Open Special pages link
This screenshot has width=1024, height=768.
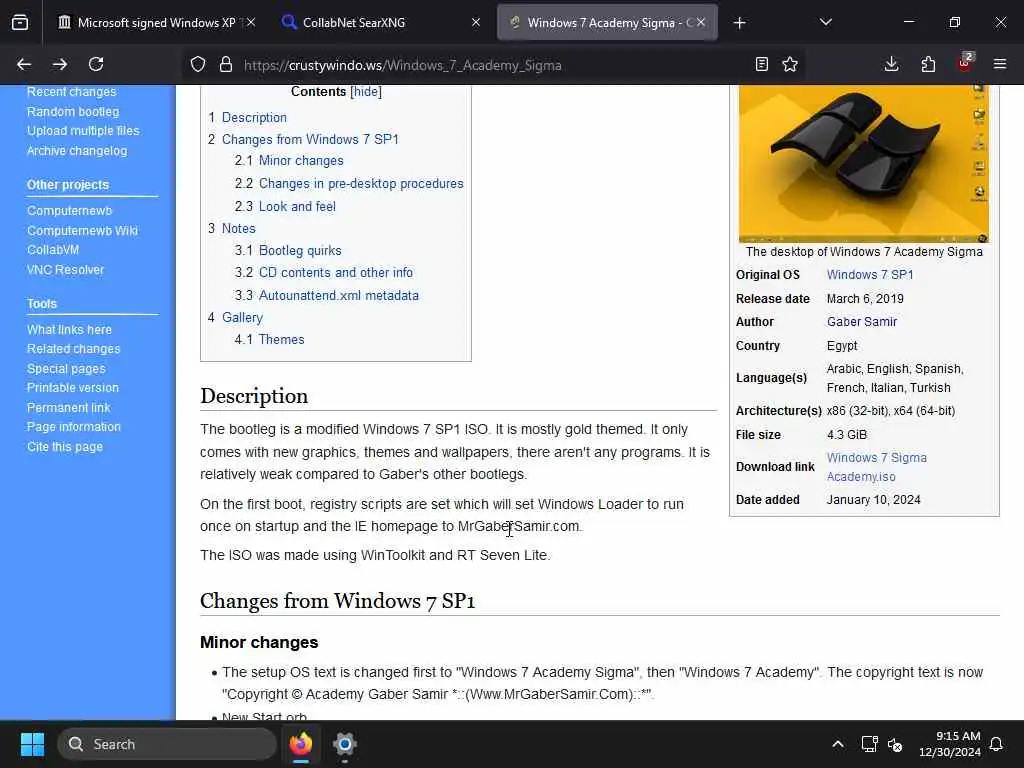(66, 368)
